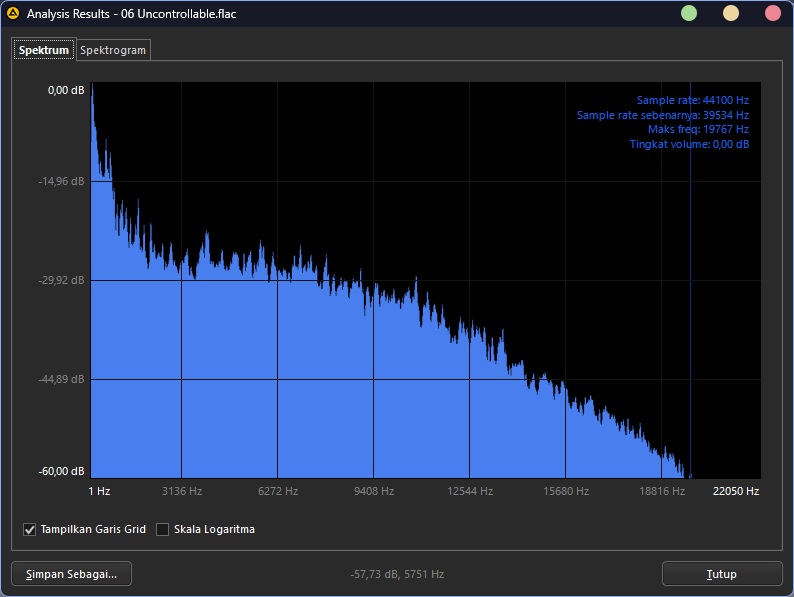The image size is (794, 597).
Task: Switch to the Spektrogram tab
Action: [x=113, y=50]
